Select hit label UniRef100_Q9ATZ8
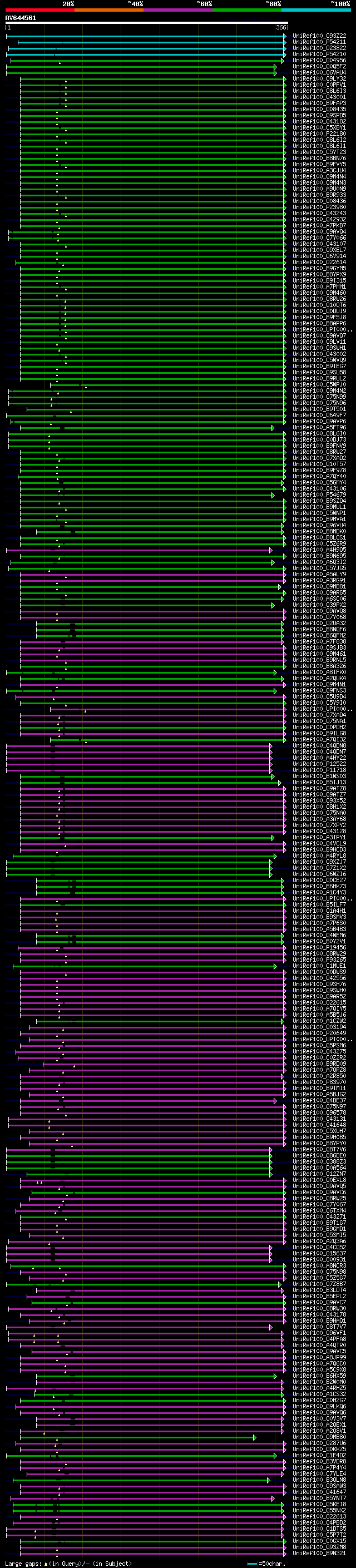The width and height of the screenshot is (356, 1568). [319, 788]
